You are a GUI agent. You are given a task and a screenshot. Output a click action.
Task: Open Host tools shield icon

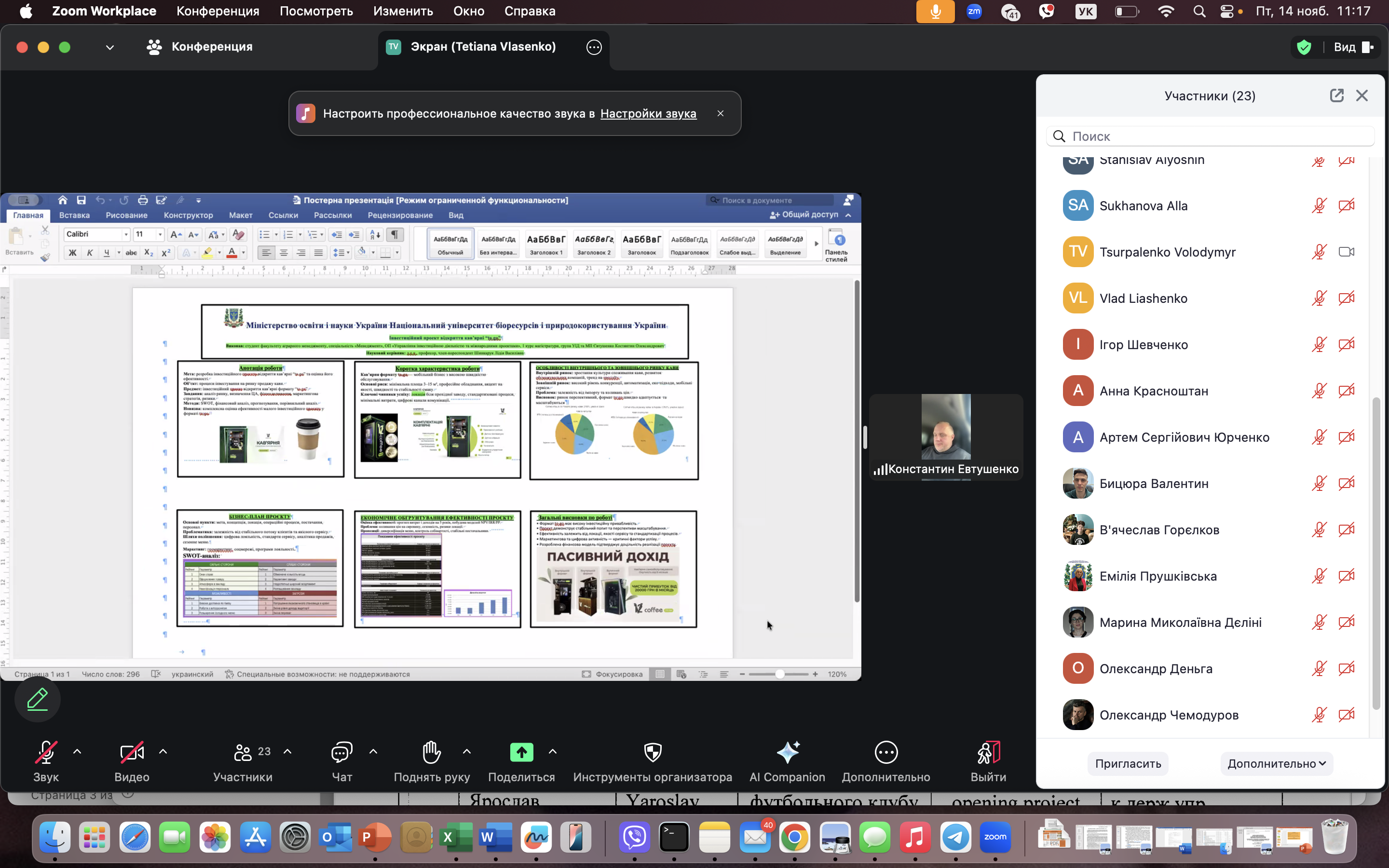pyautogui.click(x=653, y=752)
